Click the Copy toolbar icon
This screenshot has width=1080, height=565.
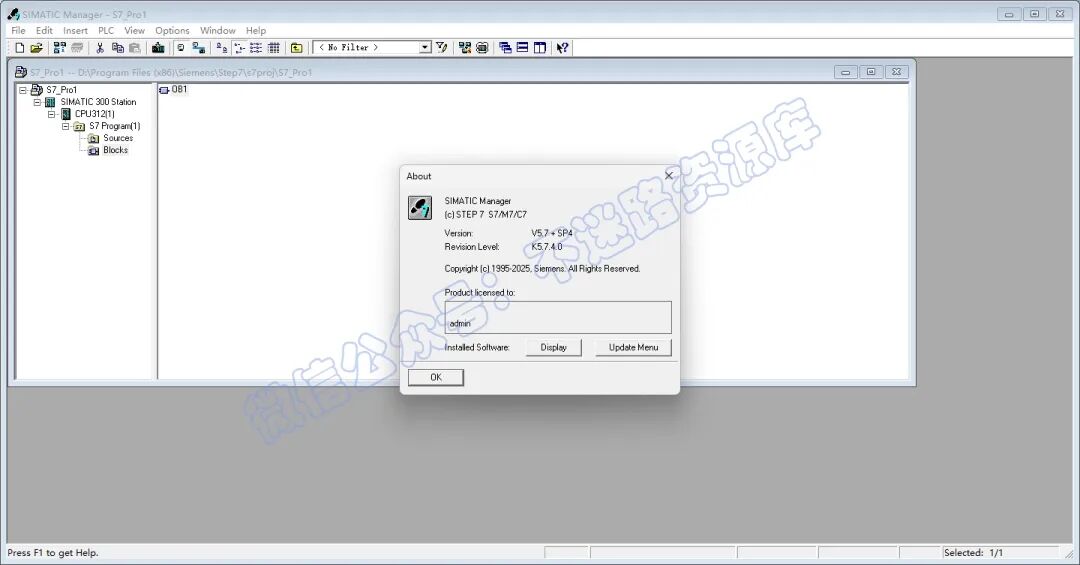[118, 48]
